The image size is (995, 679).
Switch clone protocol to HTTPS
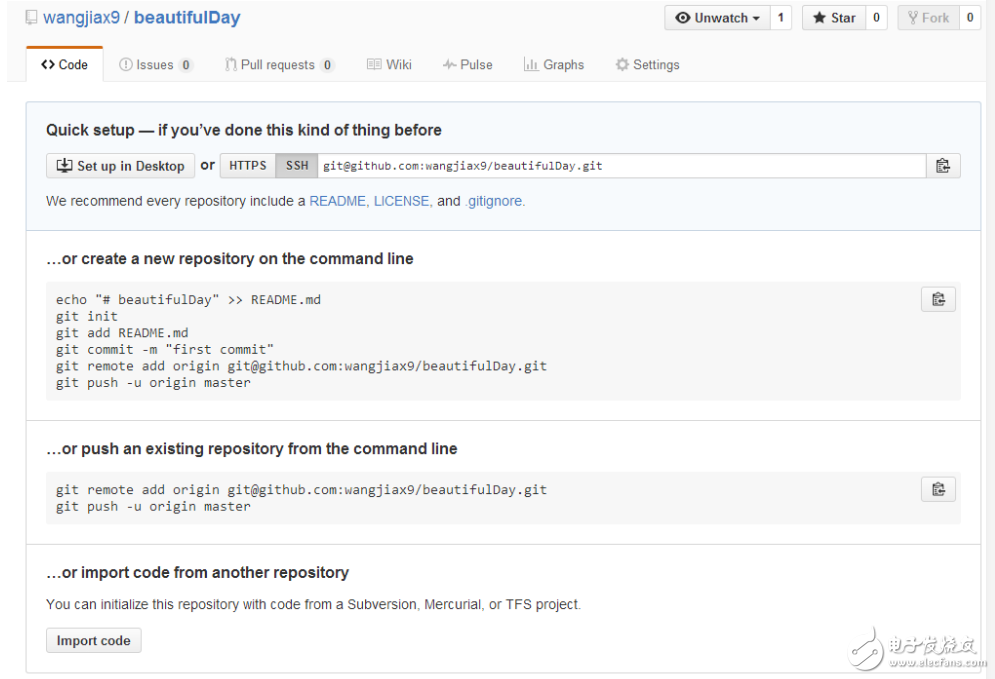[x=247, y=166]
